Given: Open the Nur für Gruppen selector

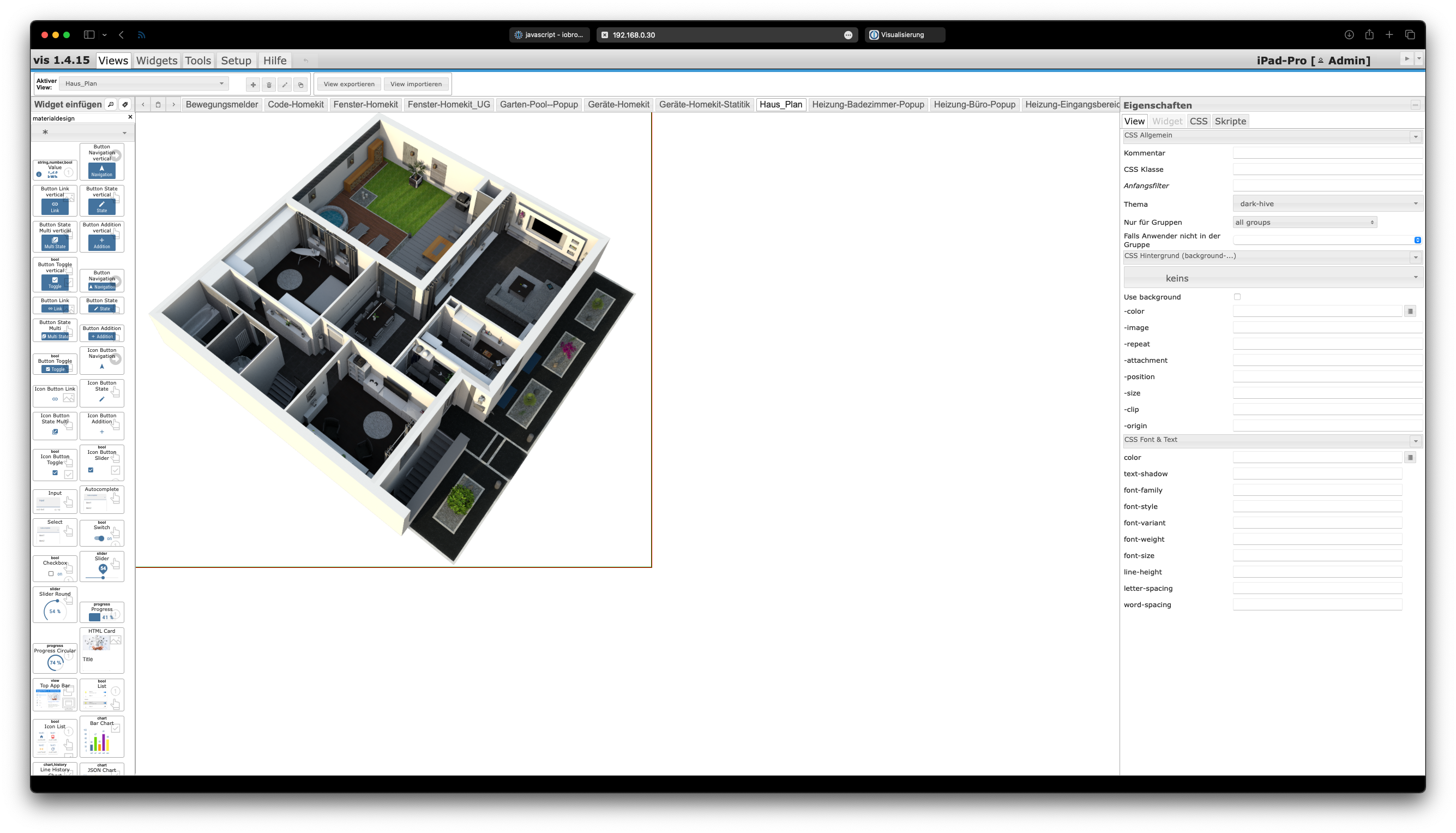Looking at the screenshot, I should 1304,223.
